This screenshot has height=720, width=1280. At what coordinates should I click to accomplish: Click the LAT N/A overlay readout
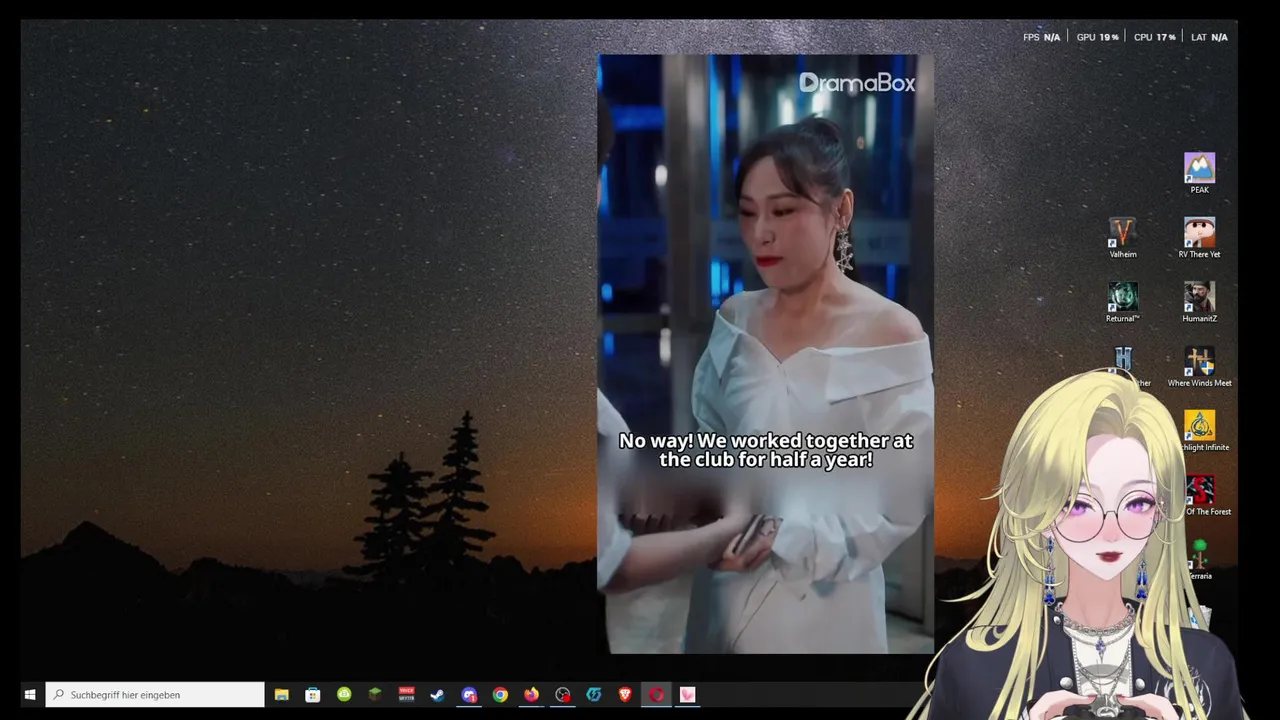click(x=1209, y=37)
